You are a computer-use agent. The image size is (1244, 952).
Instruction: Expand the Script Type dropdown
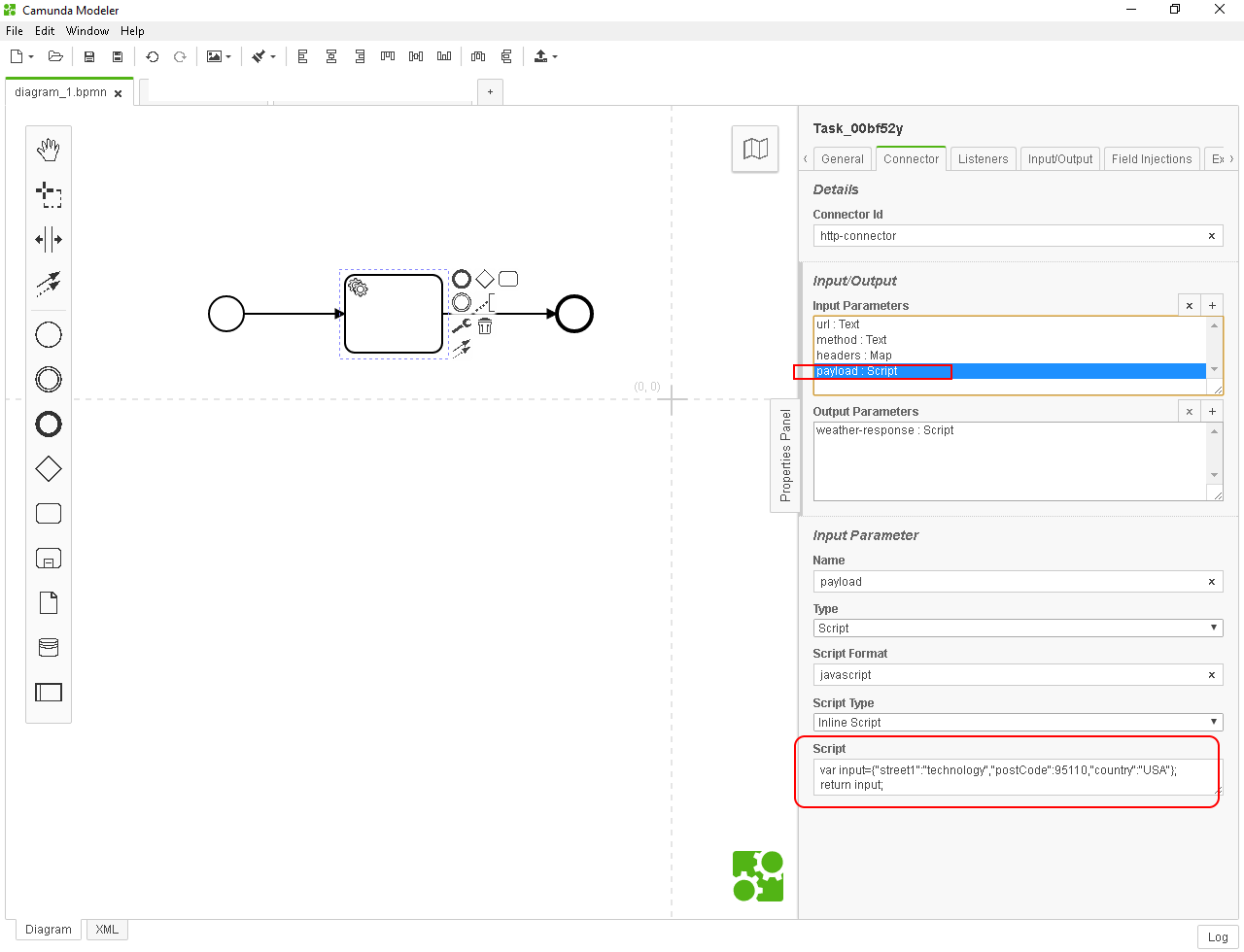click(1018, 723)
